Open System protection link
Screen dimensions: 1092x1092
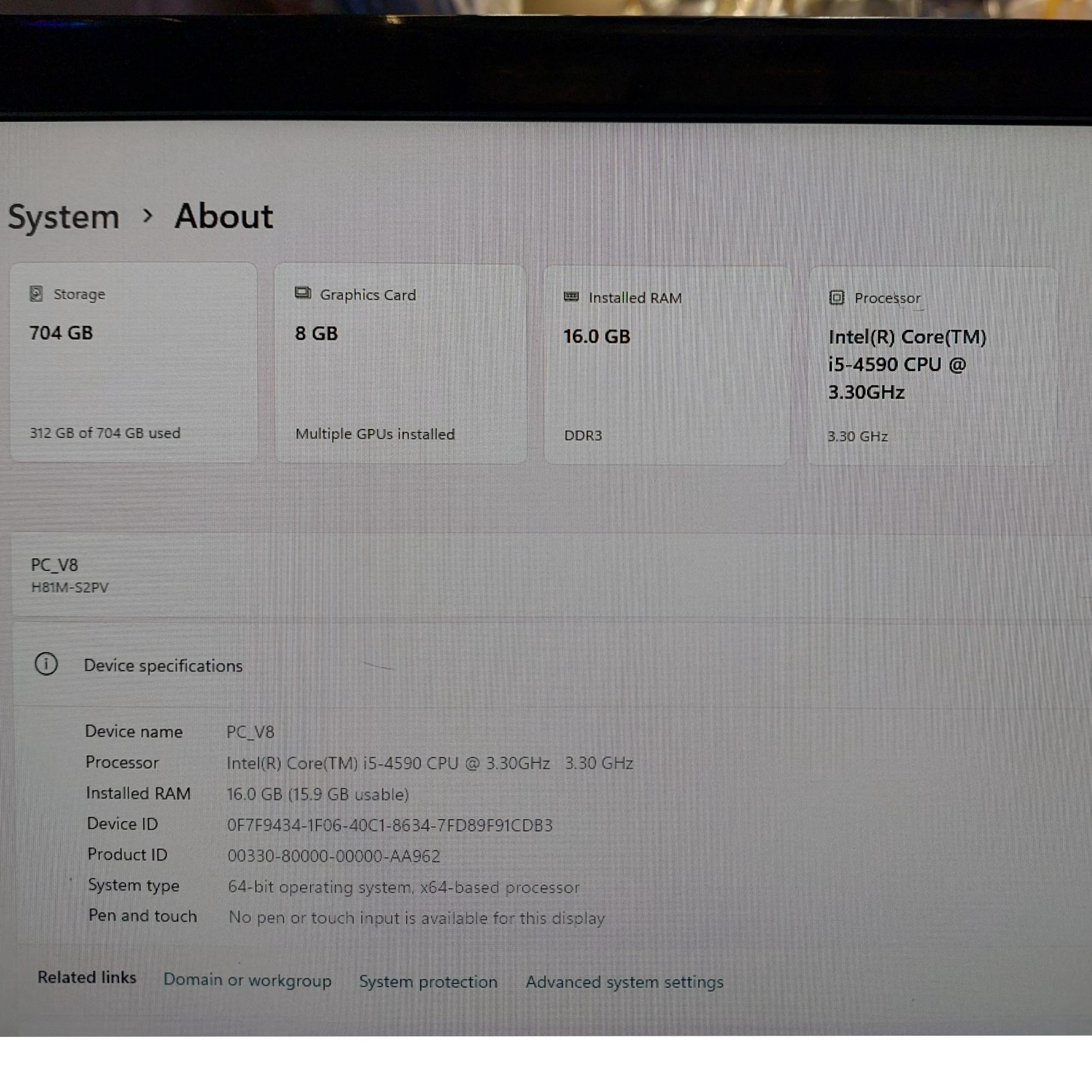[428, 981]
